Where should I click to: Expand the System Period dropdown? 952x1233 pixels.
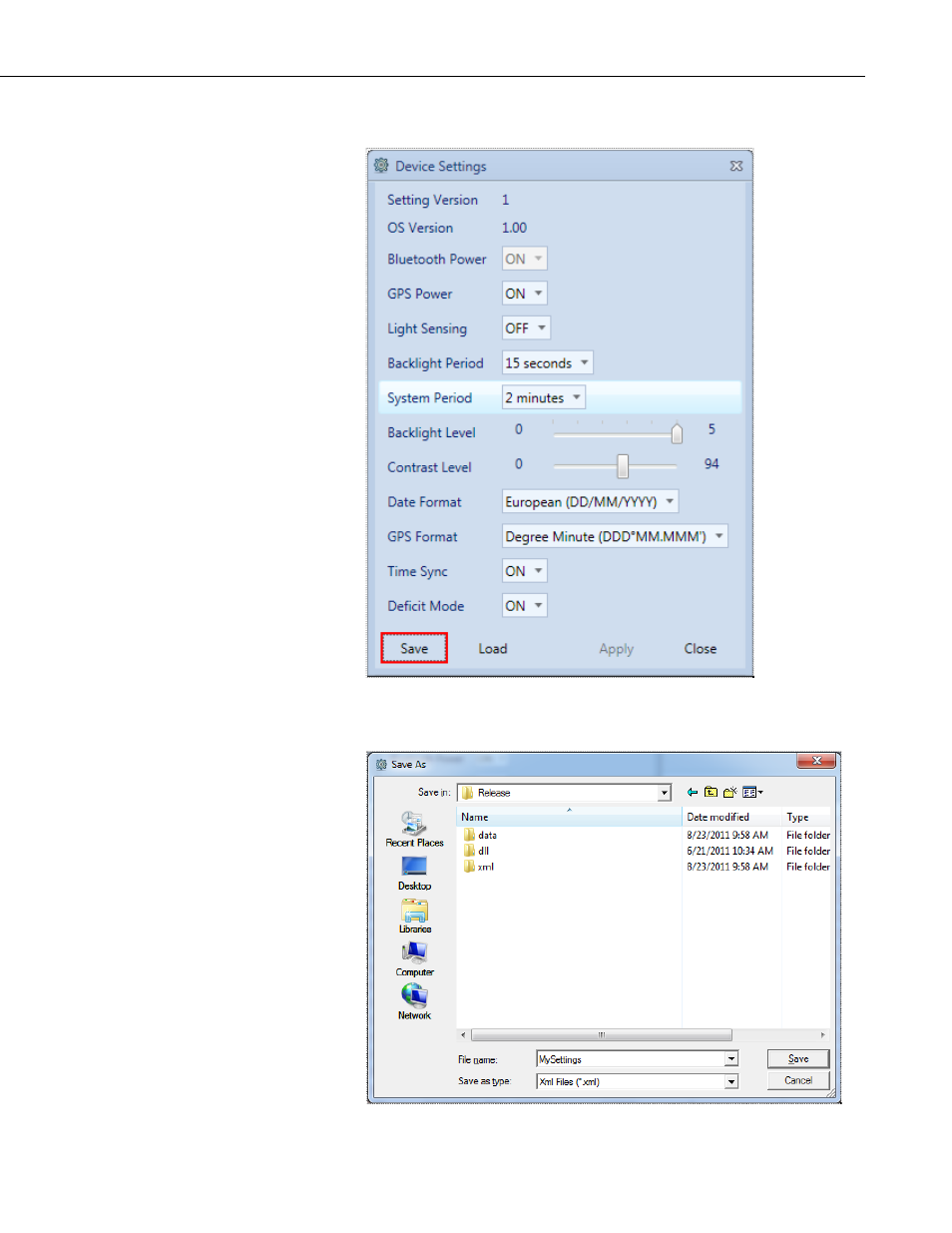543,397
